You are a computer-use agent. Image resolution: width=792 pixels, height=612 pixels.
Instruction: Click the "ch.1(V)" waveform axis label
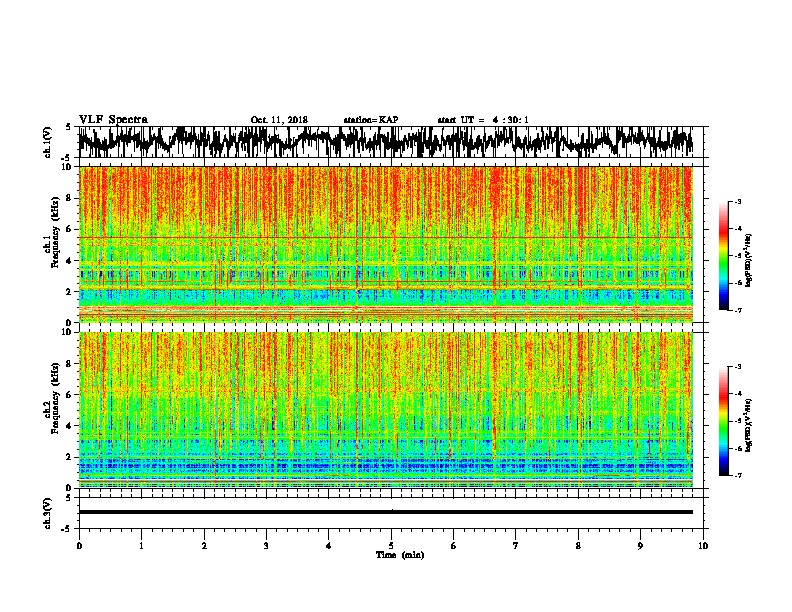(48, 141)
